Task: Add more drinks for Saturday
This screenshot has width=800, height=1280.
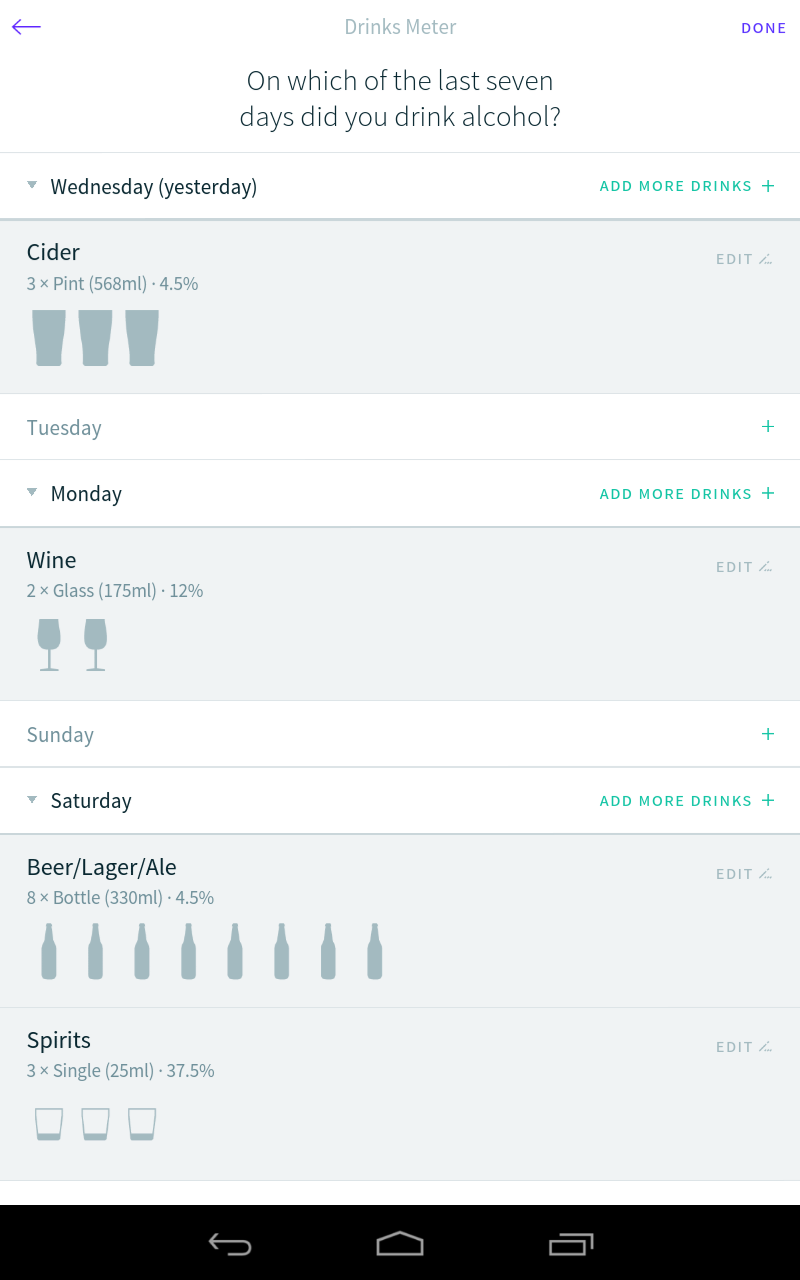Action: (x=687, y=801)
